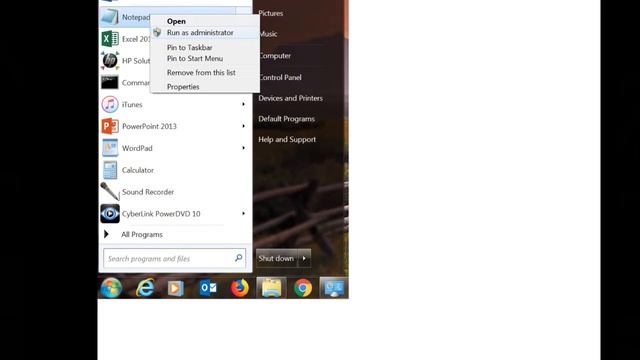Launch Calculator via its icon

(x=109, y=170)
